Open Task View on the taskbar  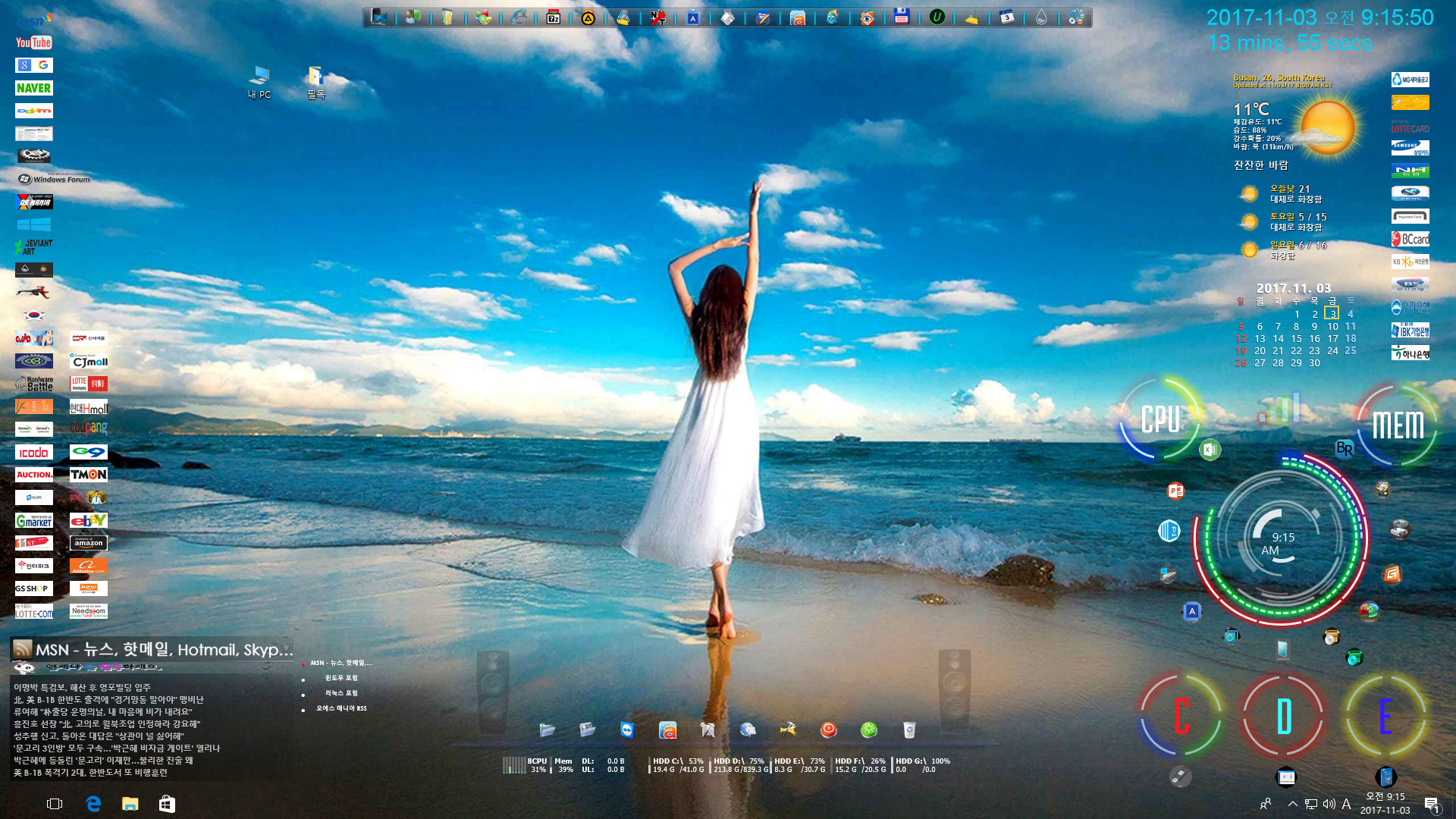click(55, 804)
